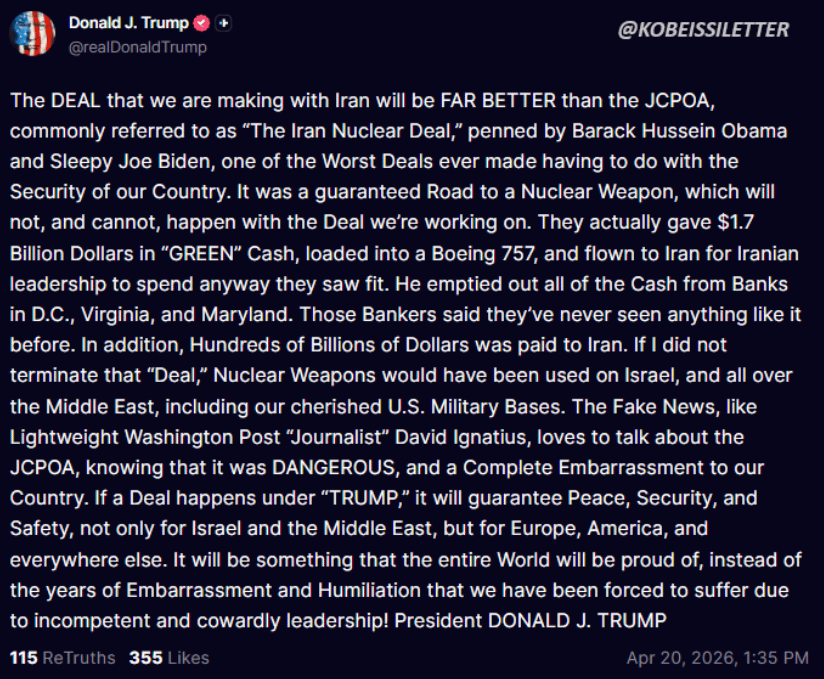Screen dimensions: 824x679
Task: Open the Donald J. Trump display name
Action: tap(128, 23)
